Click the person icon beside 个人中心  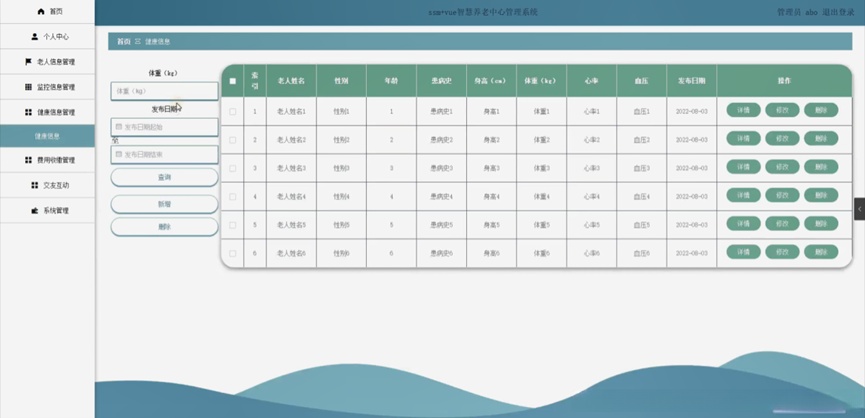point(35,37)
